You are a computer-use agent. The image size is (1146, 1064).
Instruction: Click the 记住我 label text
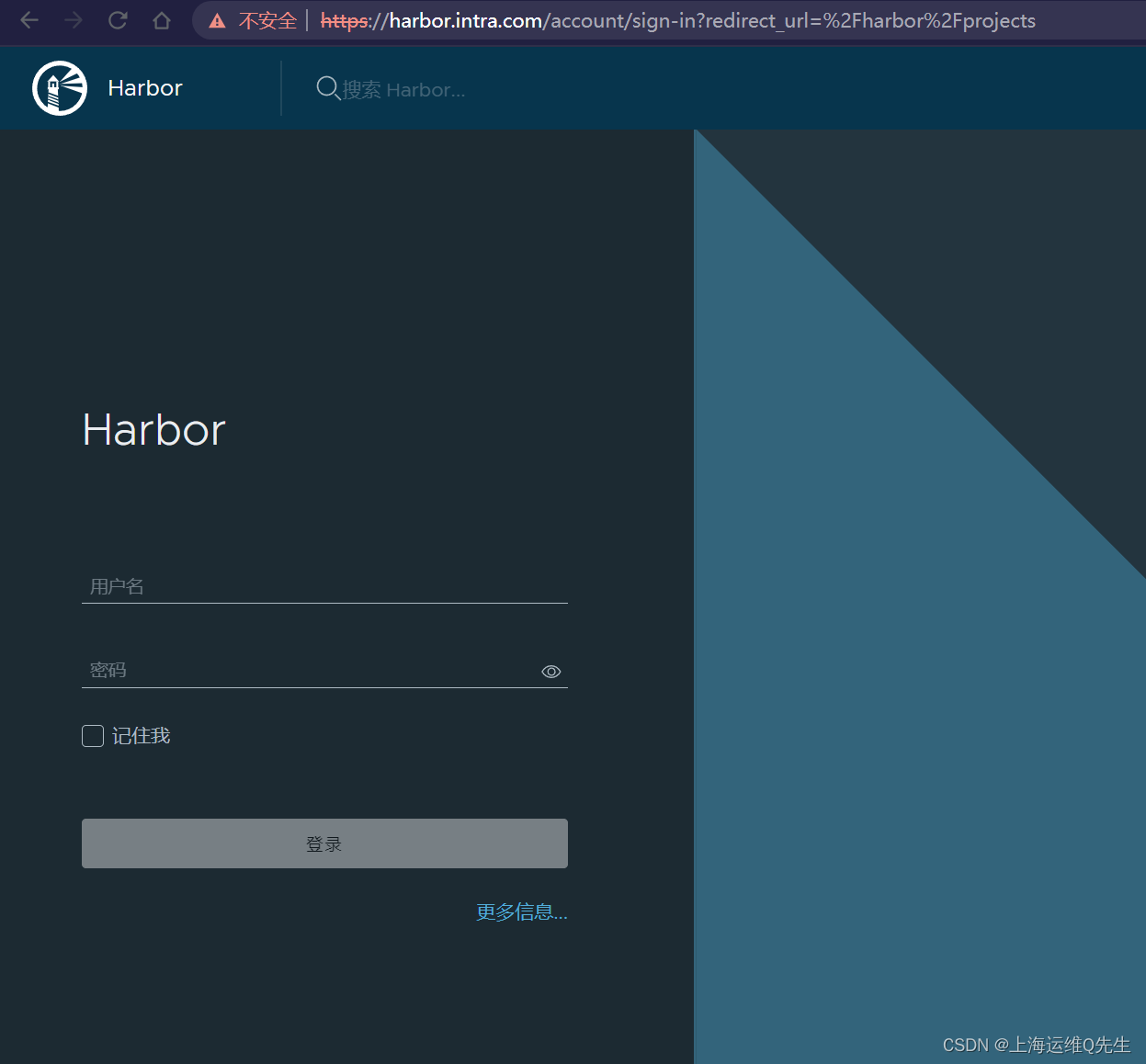(142, 736)
